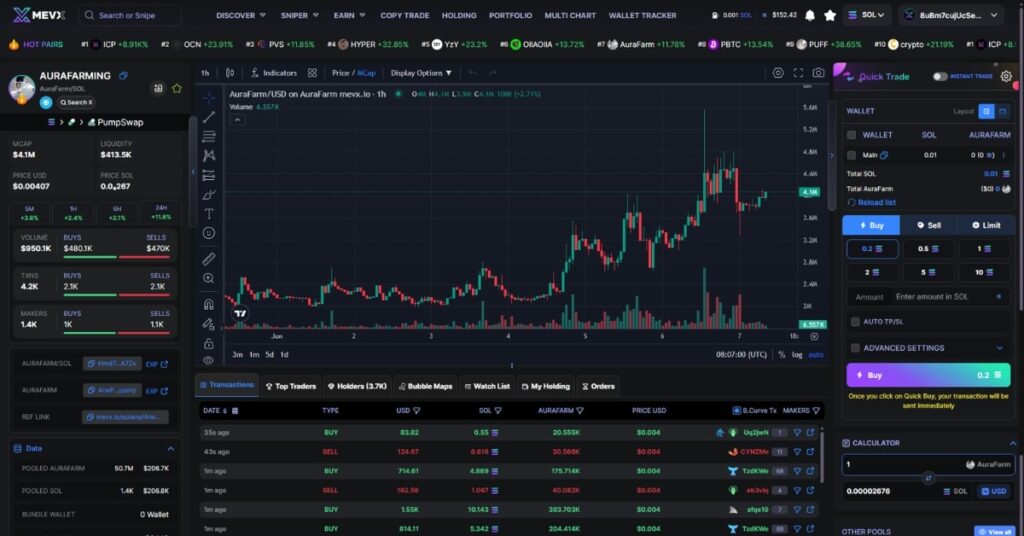Toggle auto scale on chart
This screenshot has height=536, width=1024.
pyautogui.click(x=816, y=355)
